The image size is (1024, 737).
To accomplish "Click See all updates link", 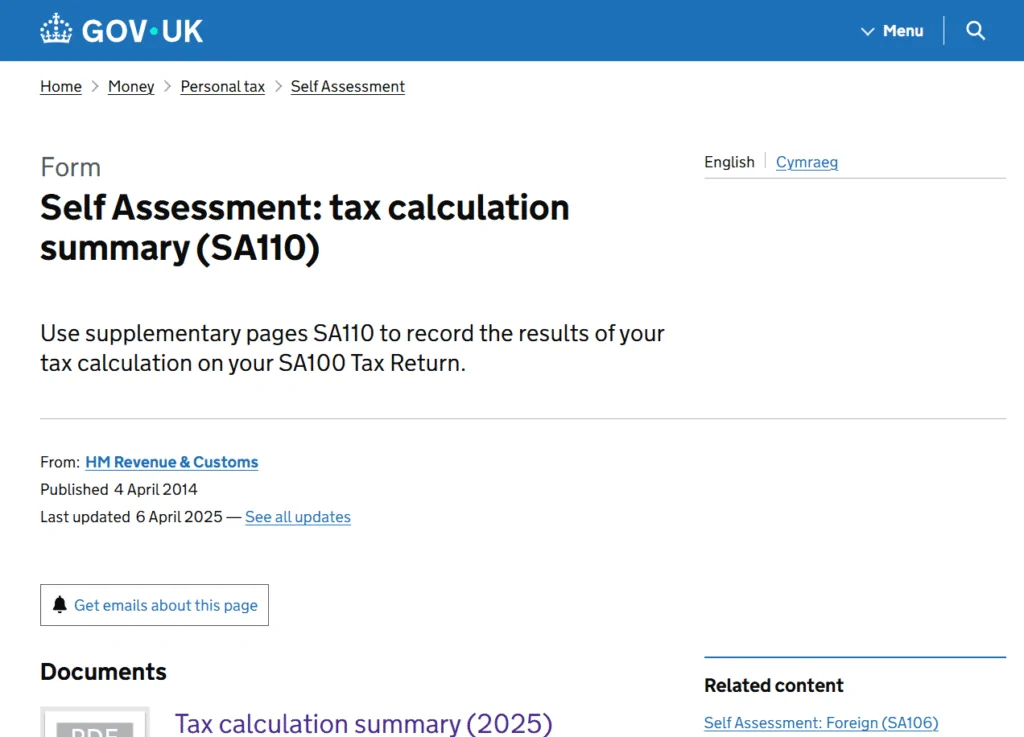I will [x=298, y=517].
